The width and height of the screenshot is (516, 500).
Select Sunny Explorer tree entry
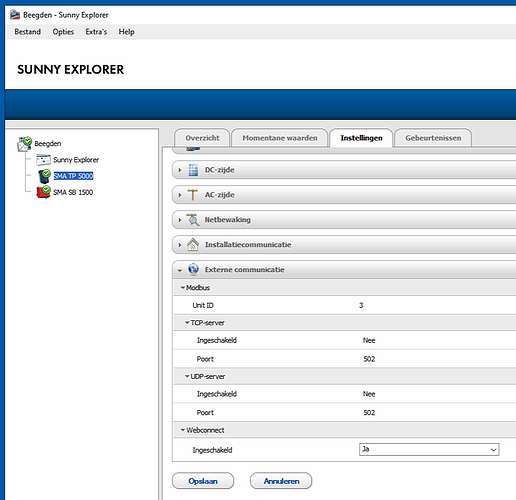(76, 160)
